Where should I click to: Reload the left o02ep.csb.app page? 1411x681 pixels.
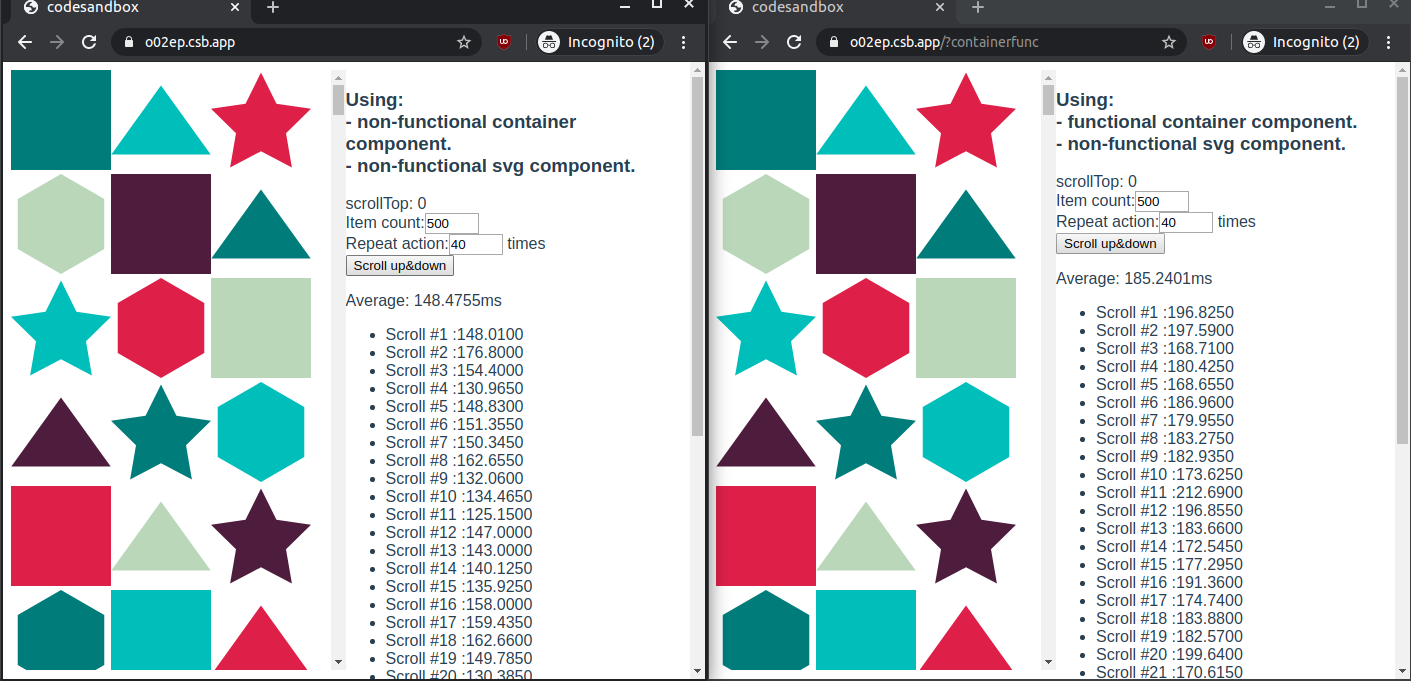click(90, 42)
